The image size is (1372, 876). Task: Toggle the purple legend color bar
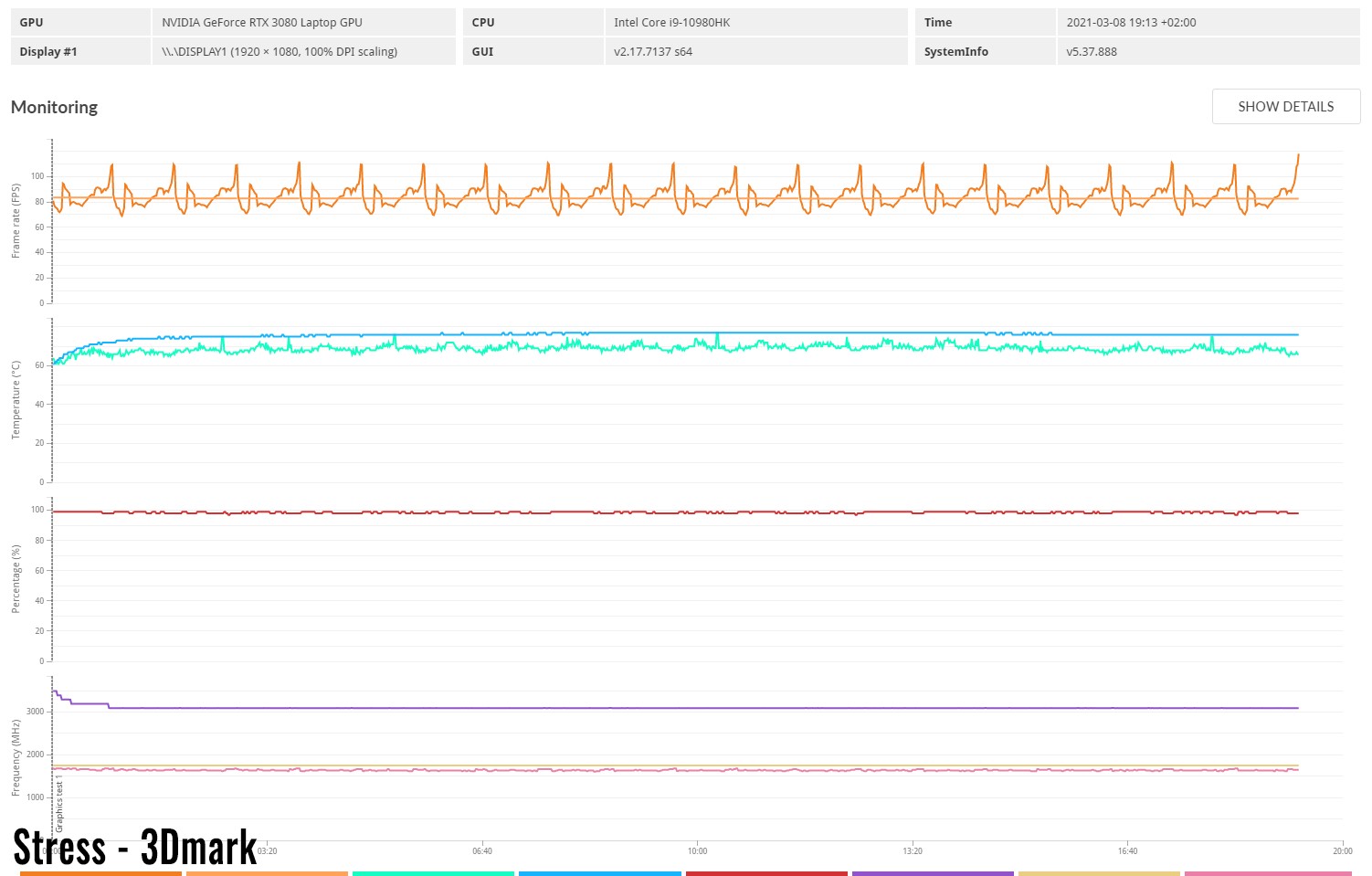click(x=933, y=872)
